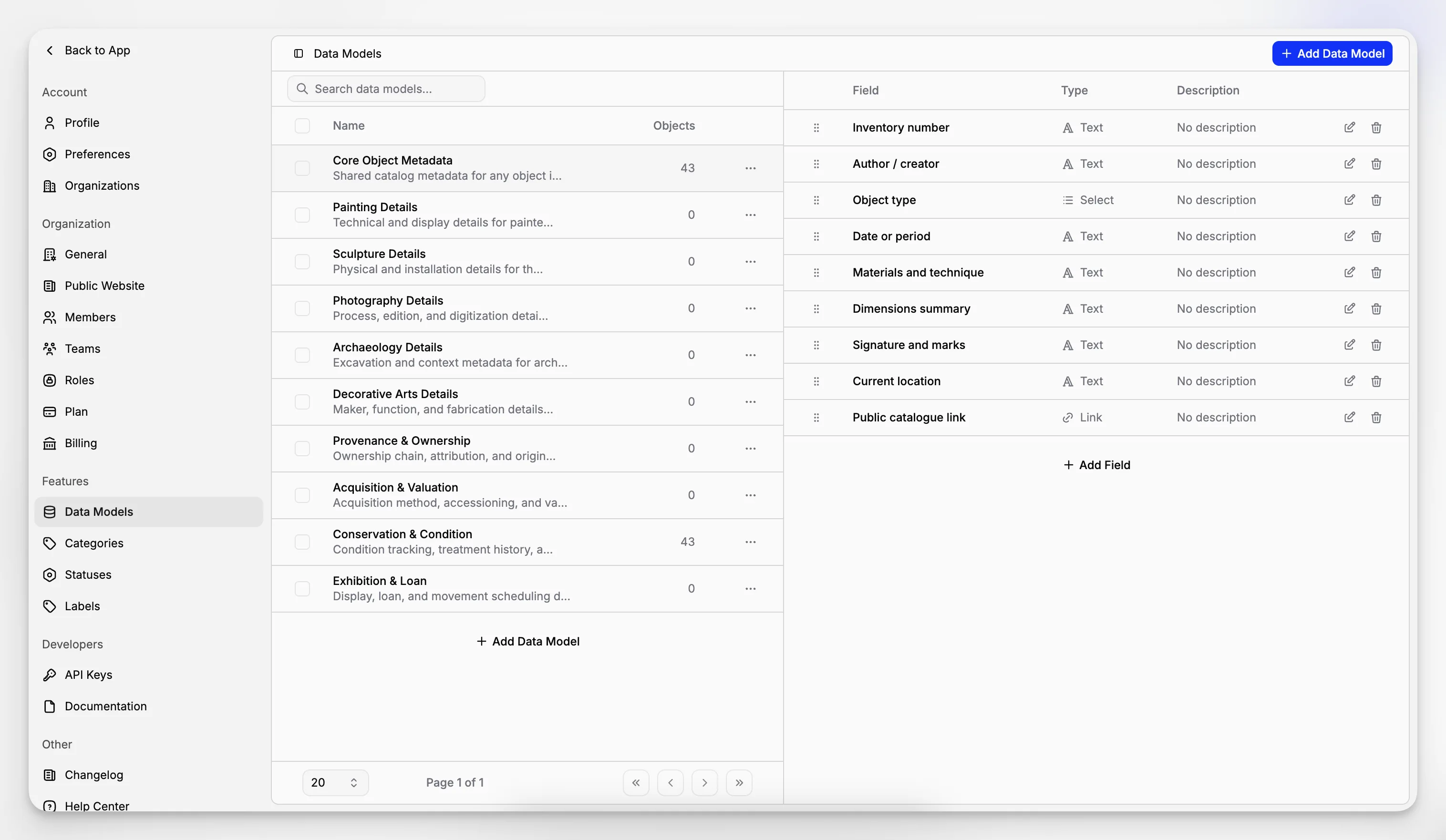Go to the last page of data models
The height and width of the screenshot is (840, 1446).
click(x=739, y=783)
